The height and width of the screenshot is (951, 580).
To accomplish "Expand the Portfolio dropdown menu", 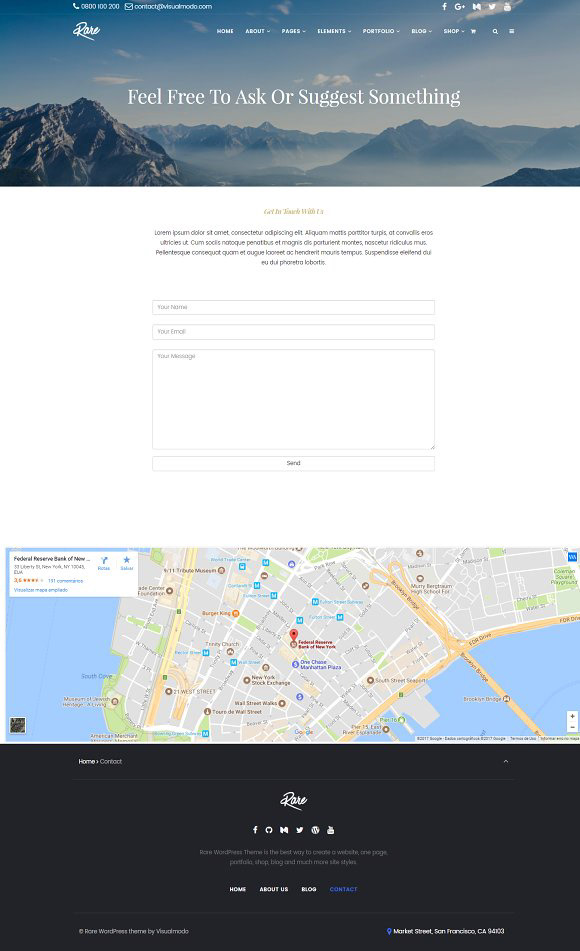I will click(381, 31).
